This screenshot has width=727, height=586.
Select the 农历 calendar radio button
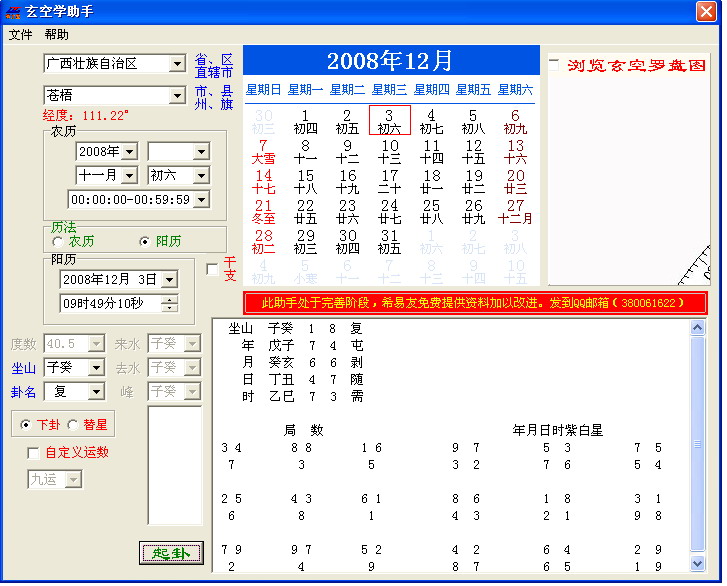pyautogui.click(x=57, y=242)
